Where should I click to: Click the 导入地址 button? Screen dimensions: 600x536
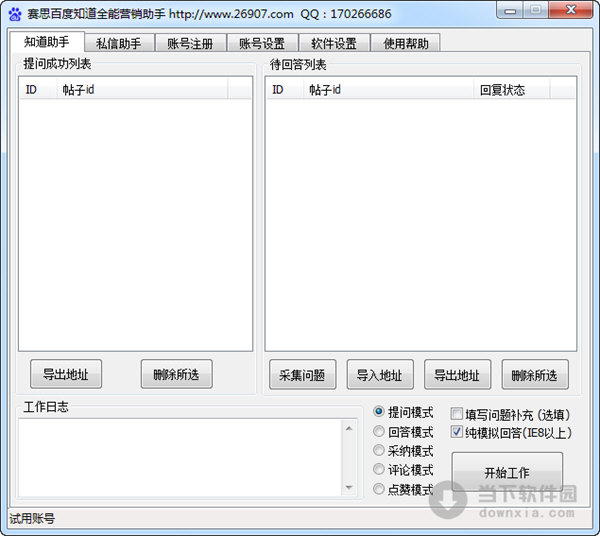pos(380,375)
